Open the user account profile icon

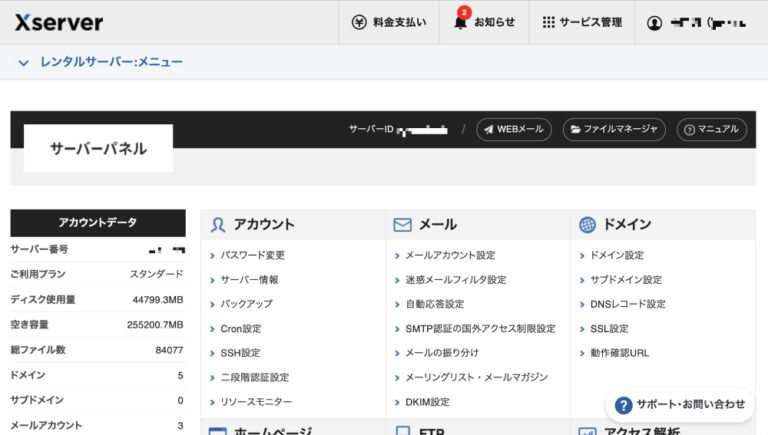click(x=655, y=22)
